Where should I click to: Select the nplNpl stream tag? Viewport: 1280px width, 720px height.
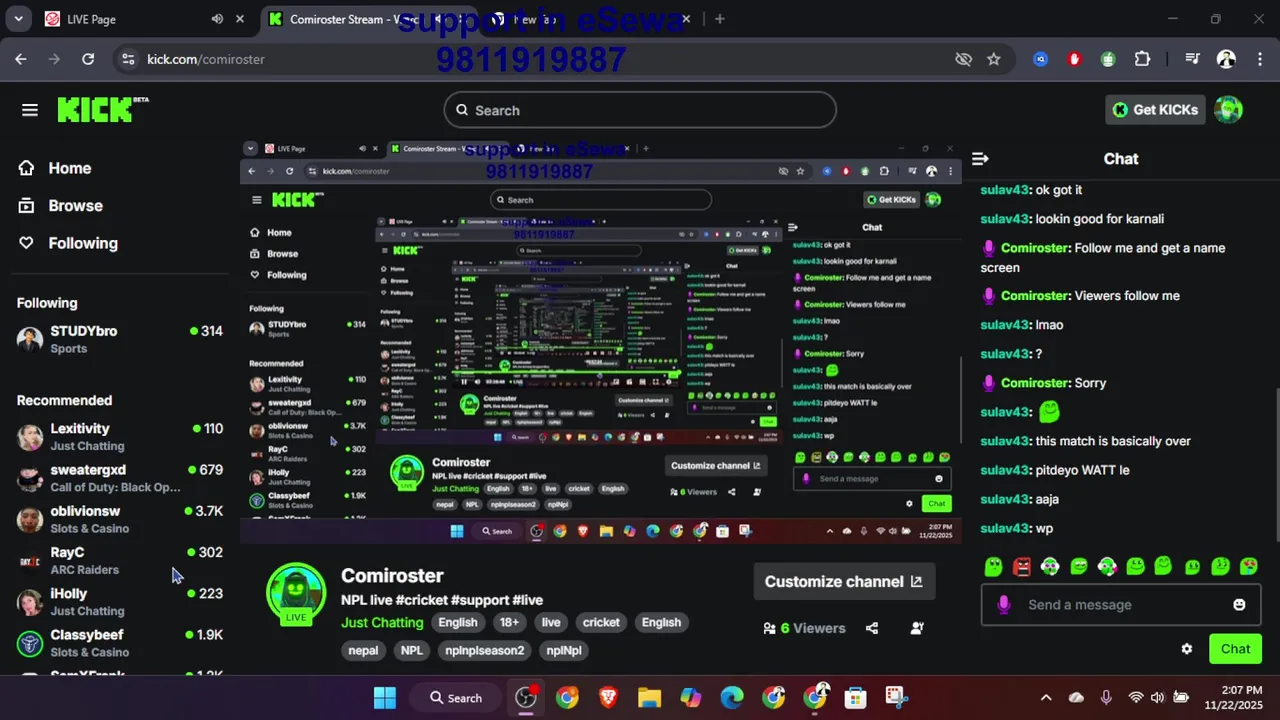click(564, 650)
